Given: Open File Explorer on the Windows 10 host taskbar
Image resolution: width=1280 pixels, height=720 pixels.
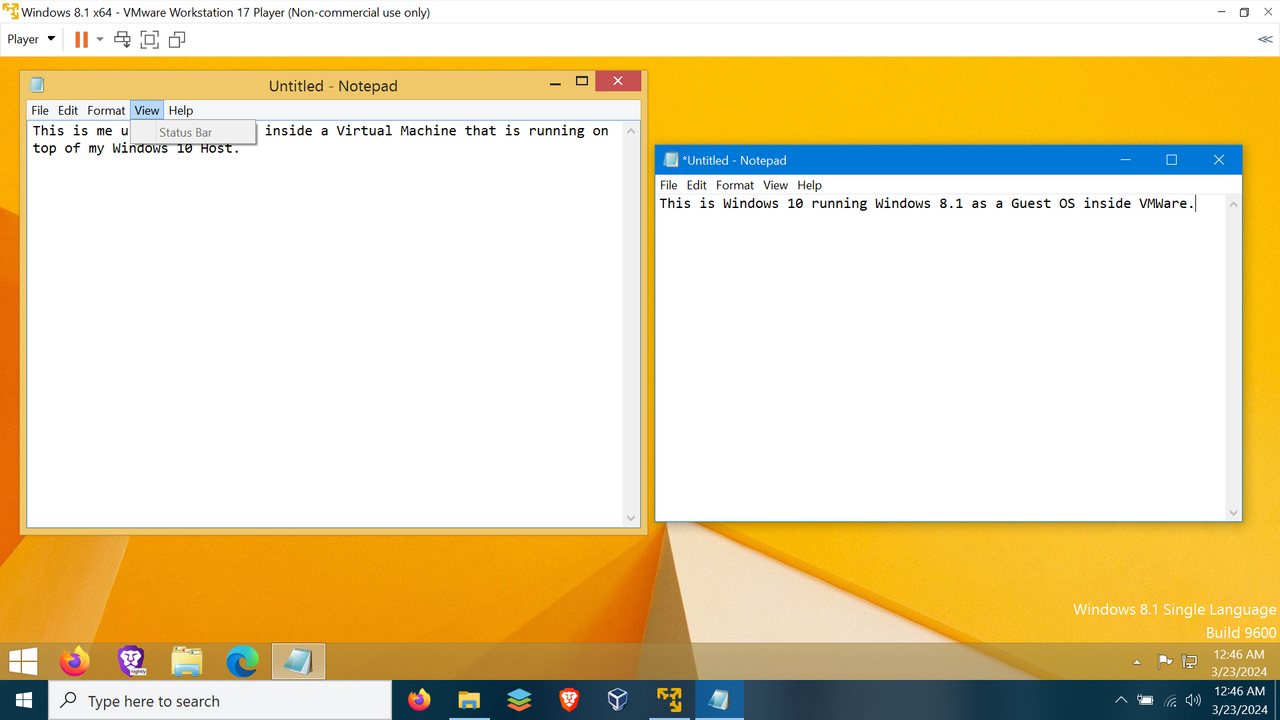Looking at the screenshot, I should (469, 701).
